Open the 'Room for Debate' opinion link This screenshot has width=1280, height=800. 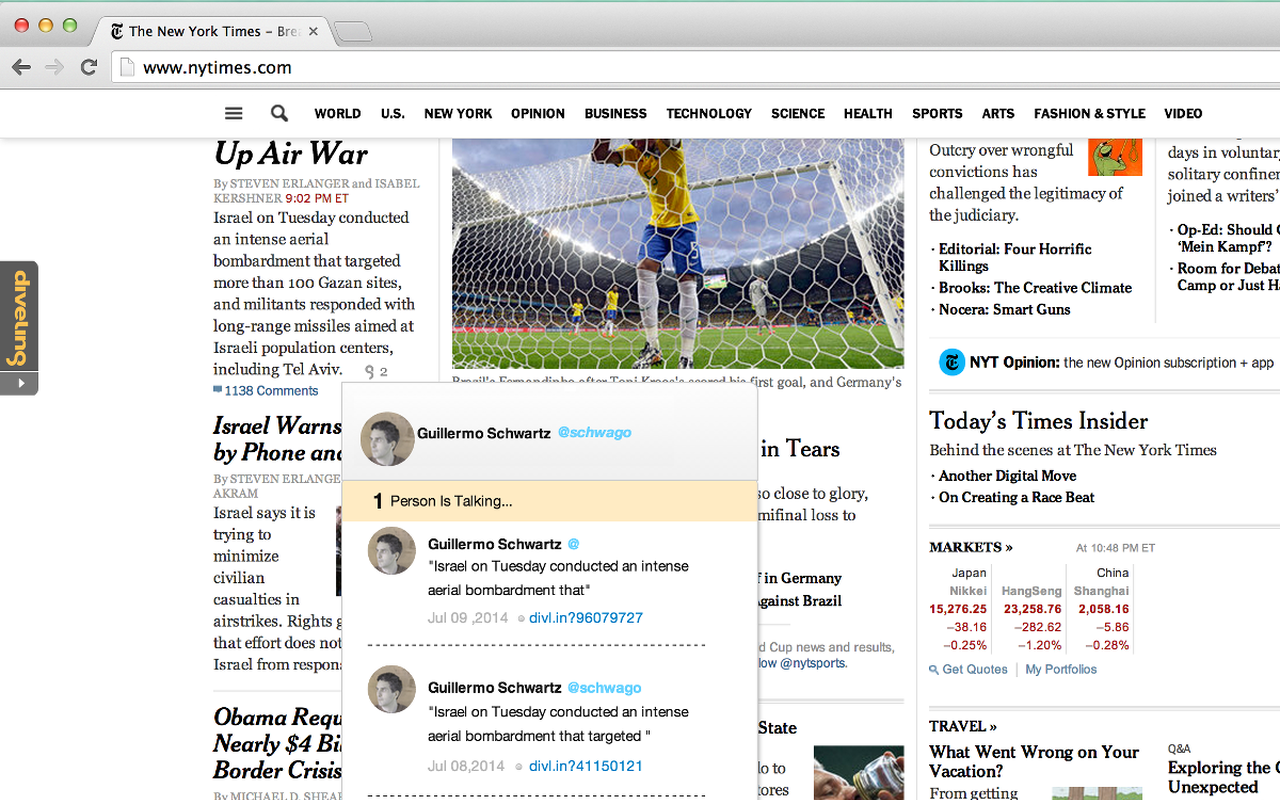point(1229,277)
